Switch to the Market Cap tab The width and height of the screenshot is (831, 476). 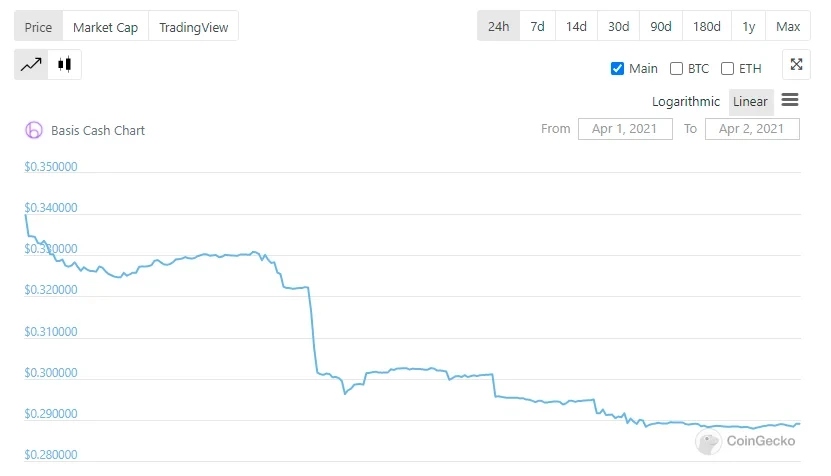click(105, 27)
